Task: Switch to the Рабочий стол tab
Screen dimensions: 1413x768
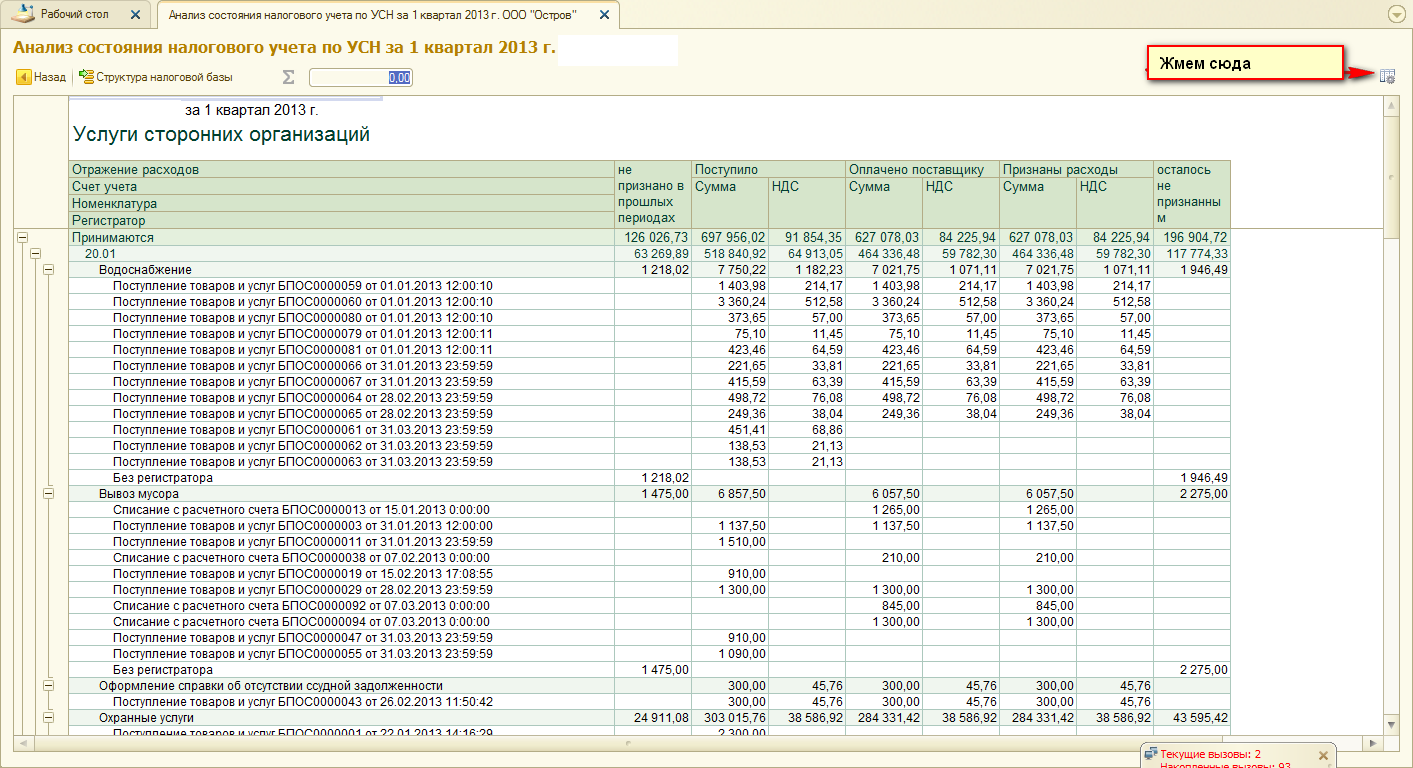Action: coord(76,15)
